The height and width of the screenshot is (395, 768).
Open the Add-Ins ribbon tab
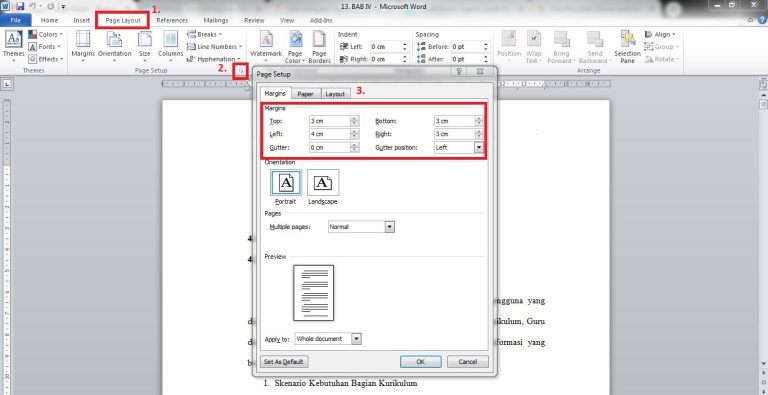[x=321, y=20]
